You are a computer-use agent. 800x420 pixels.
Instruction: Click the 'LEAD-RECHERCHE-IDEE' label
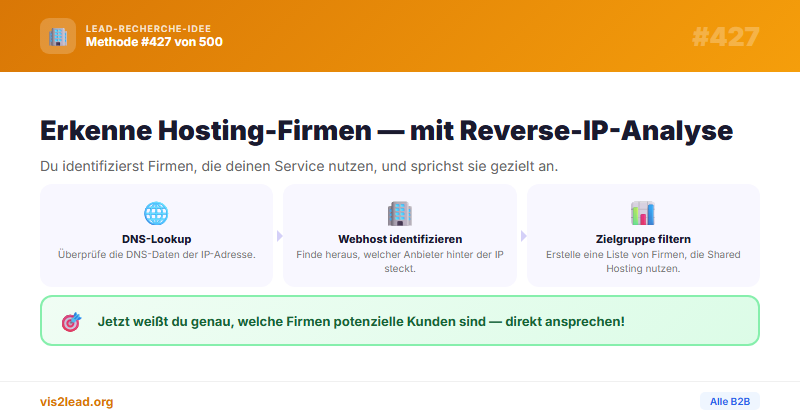148,29
